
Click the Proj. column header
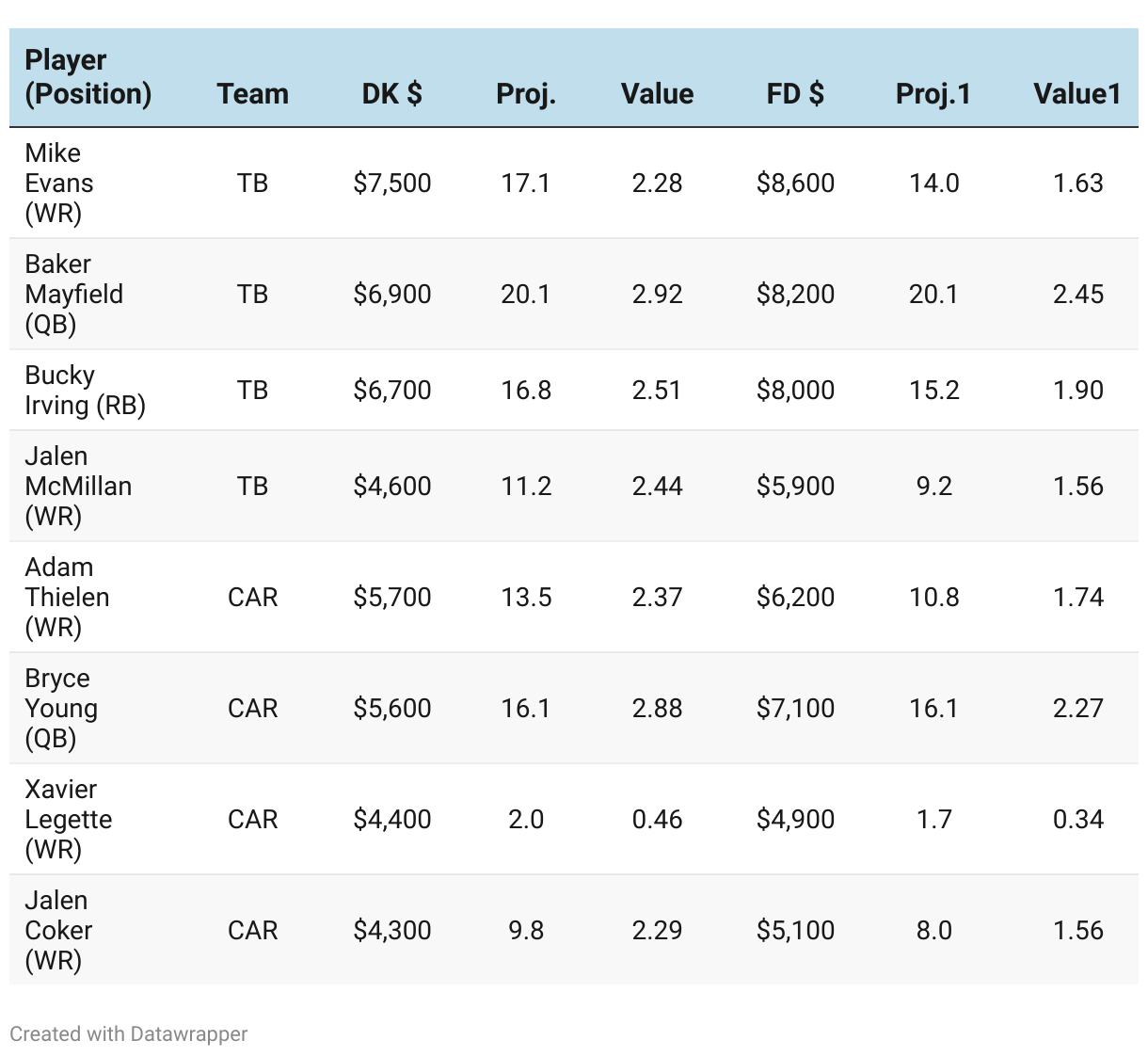525,94
